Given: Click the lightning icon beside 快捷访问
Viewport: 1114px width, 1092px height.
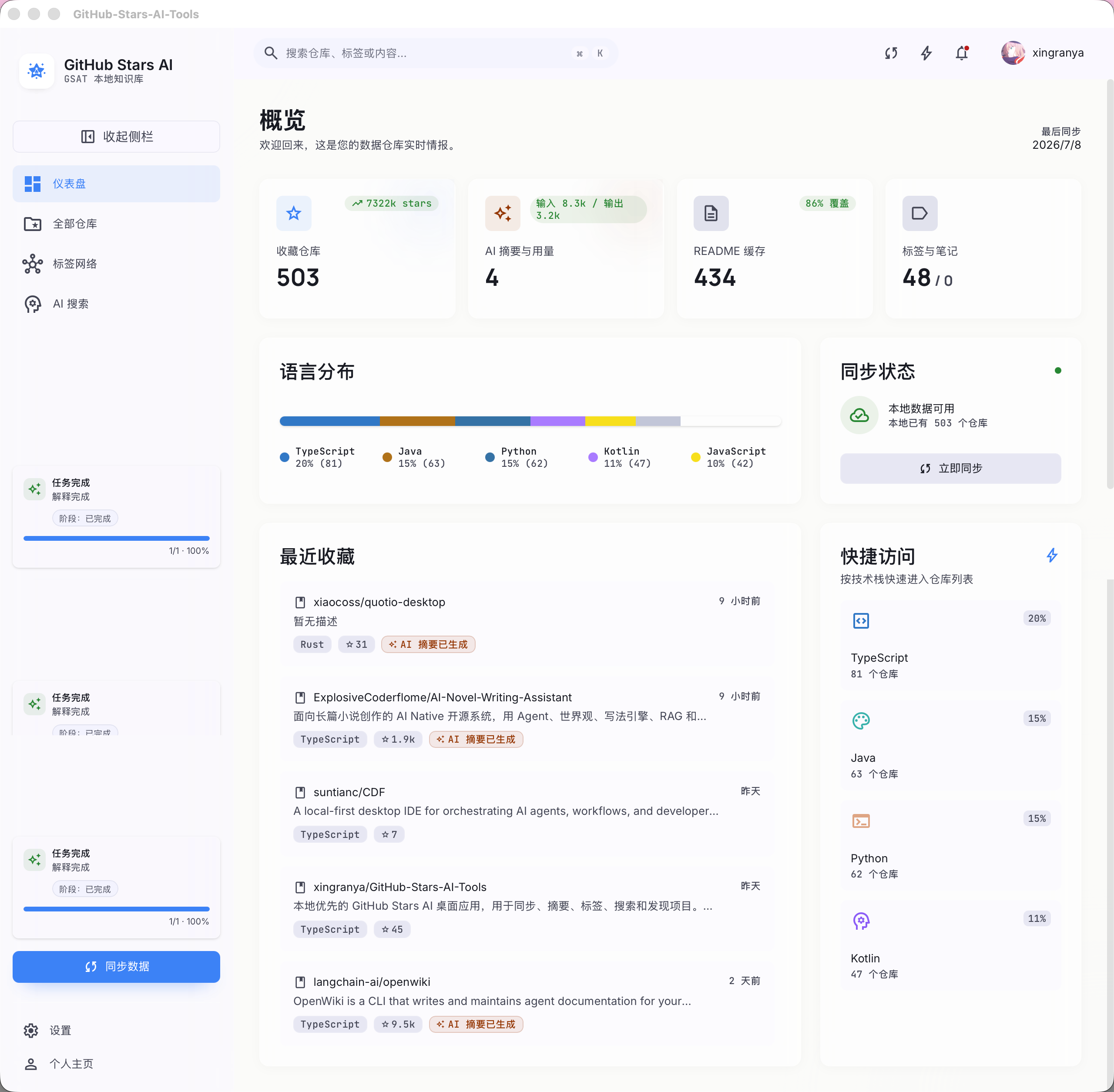Looking at the screenshot, I should 1052,555.
